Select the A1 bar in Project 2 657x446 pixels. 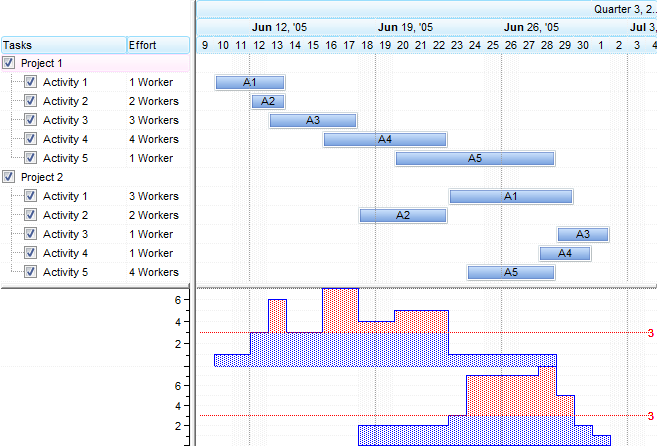(510, 196)
